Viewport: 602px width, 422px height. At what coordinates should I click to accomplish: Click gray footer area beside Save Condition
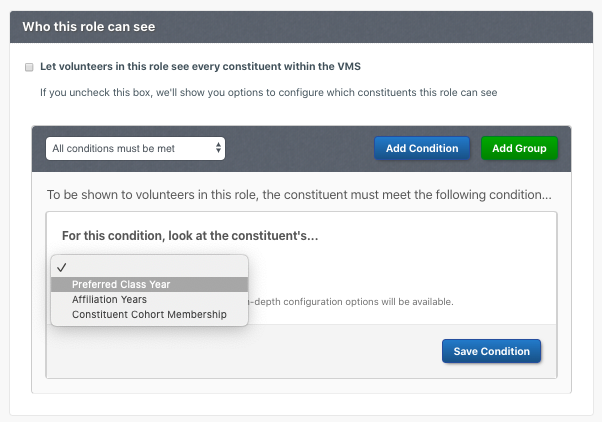pyautogui.click(x=269, y=351)
